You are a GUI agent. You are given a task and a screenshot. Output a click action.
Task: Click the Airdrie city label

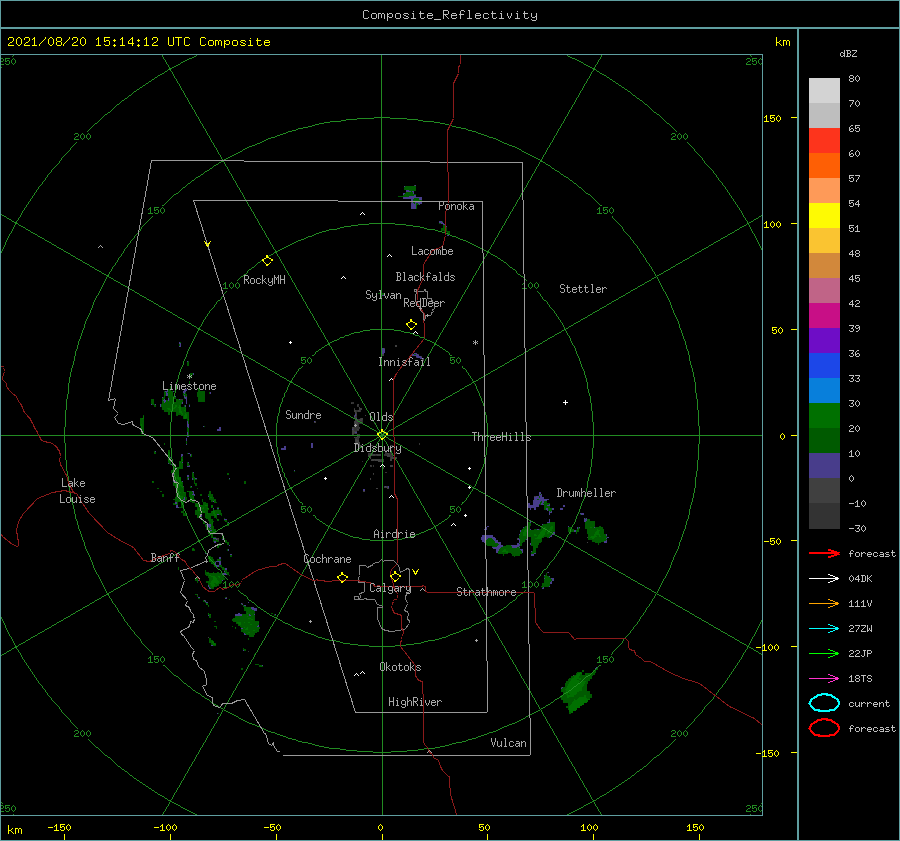[x=394, y=534]
